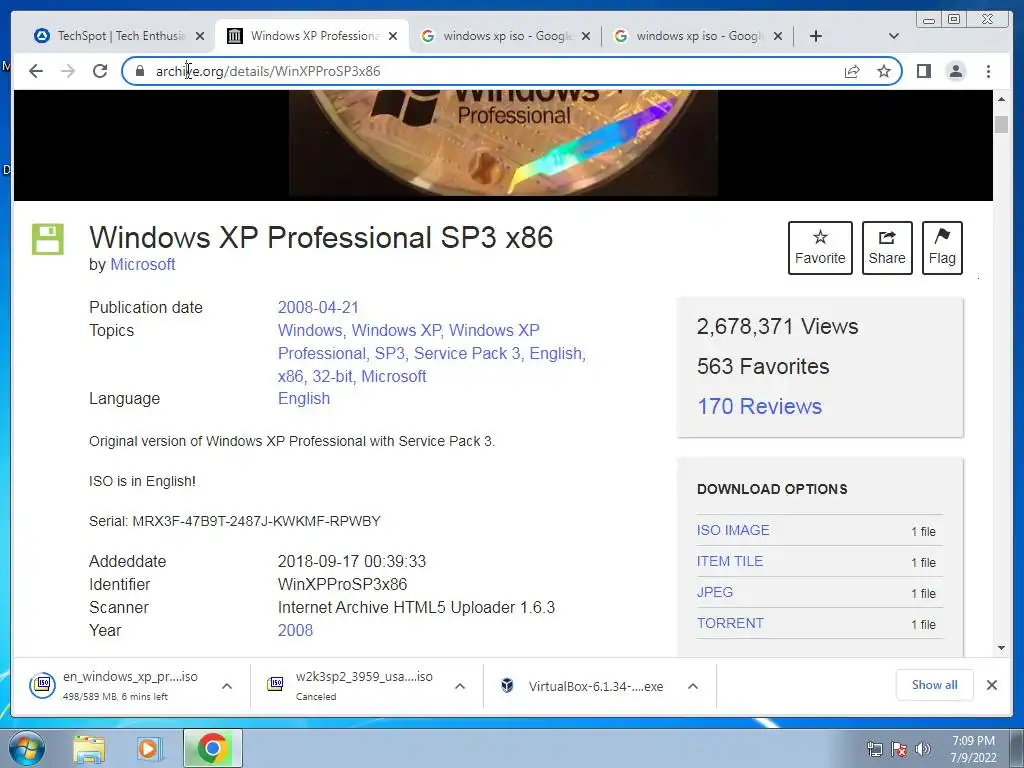Favorite this archive item
This screenshot has height=768, width=1024.
(x=820, y=248)
